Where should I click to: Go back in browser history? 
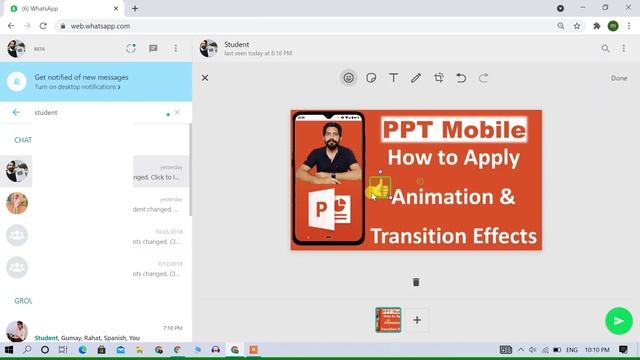(11, 26)
